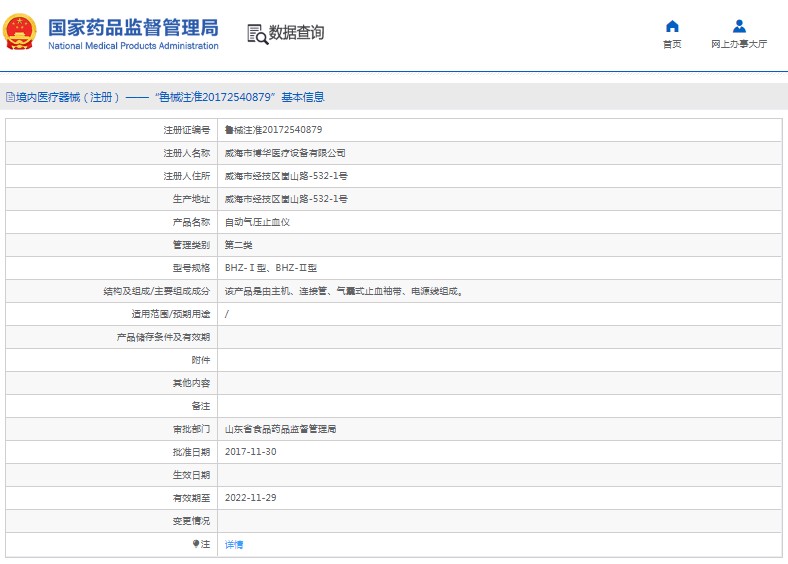Open 网上办事大厅 user icon

(739, 26)
